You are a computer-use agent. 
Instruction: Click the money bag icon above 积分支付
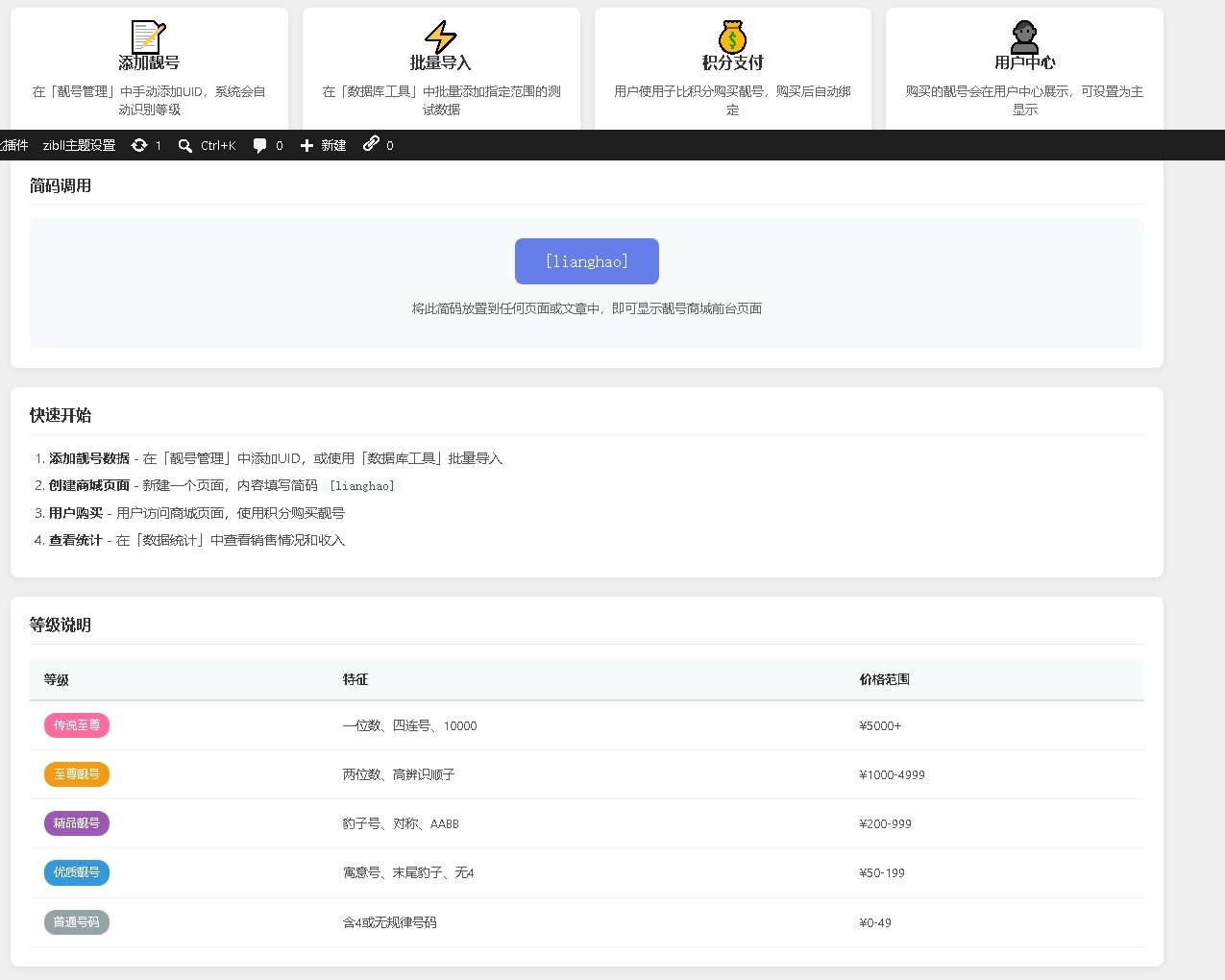pos(732,37)
